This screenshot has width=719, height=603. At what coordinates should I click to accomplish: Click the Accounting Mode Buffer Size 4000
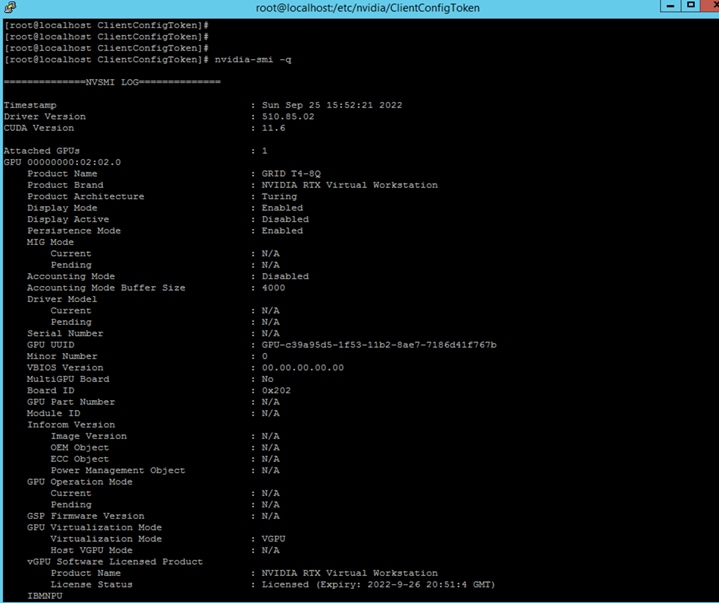pos(273,288)
